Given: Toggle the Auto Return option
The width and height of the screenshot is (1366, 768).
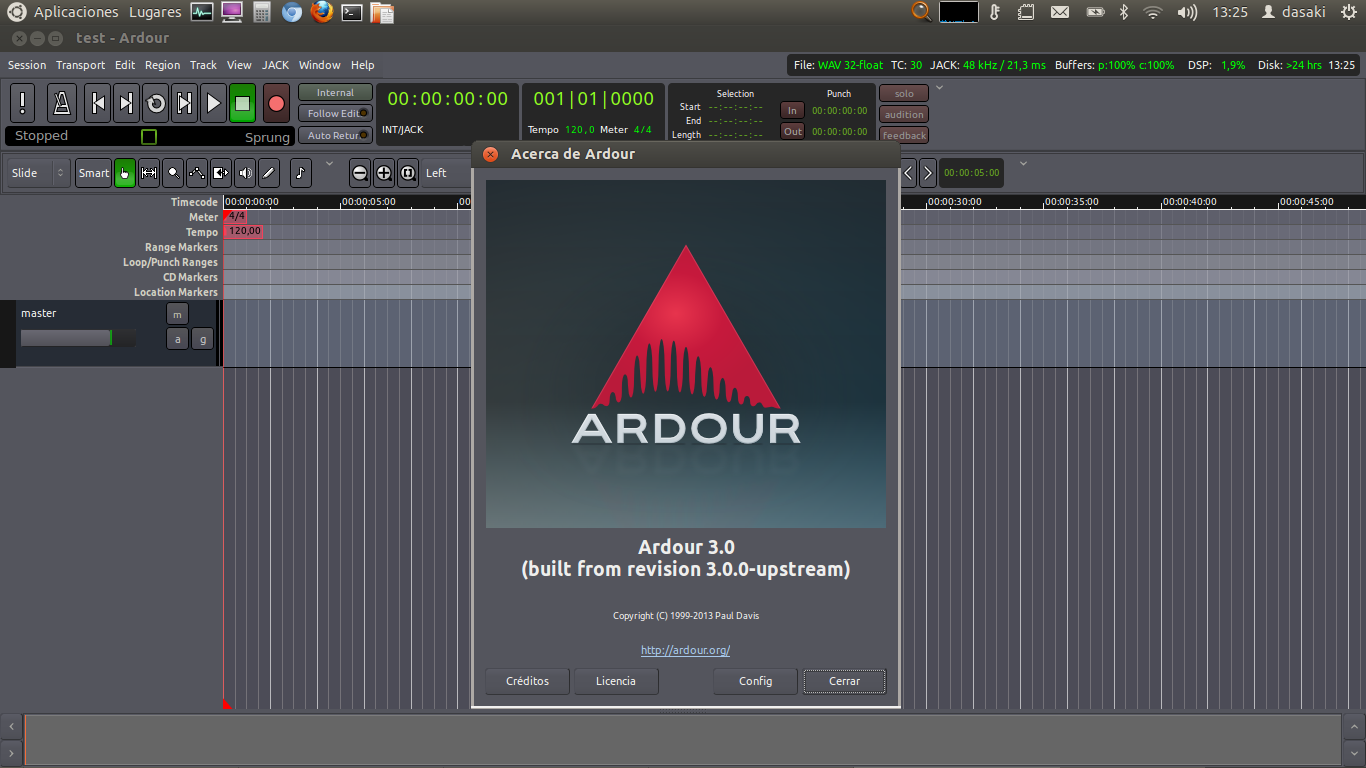Looking at the screenshot, I should pos(335,135).
